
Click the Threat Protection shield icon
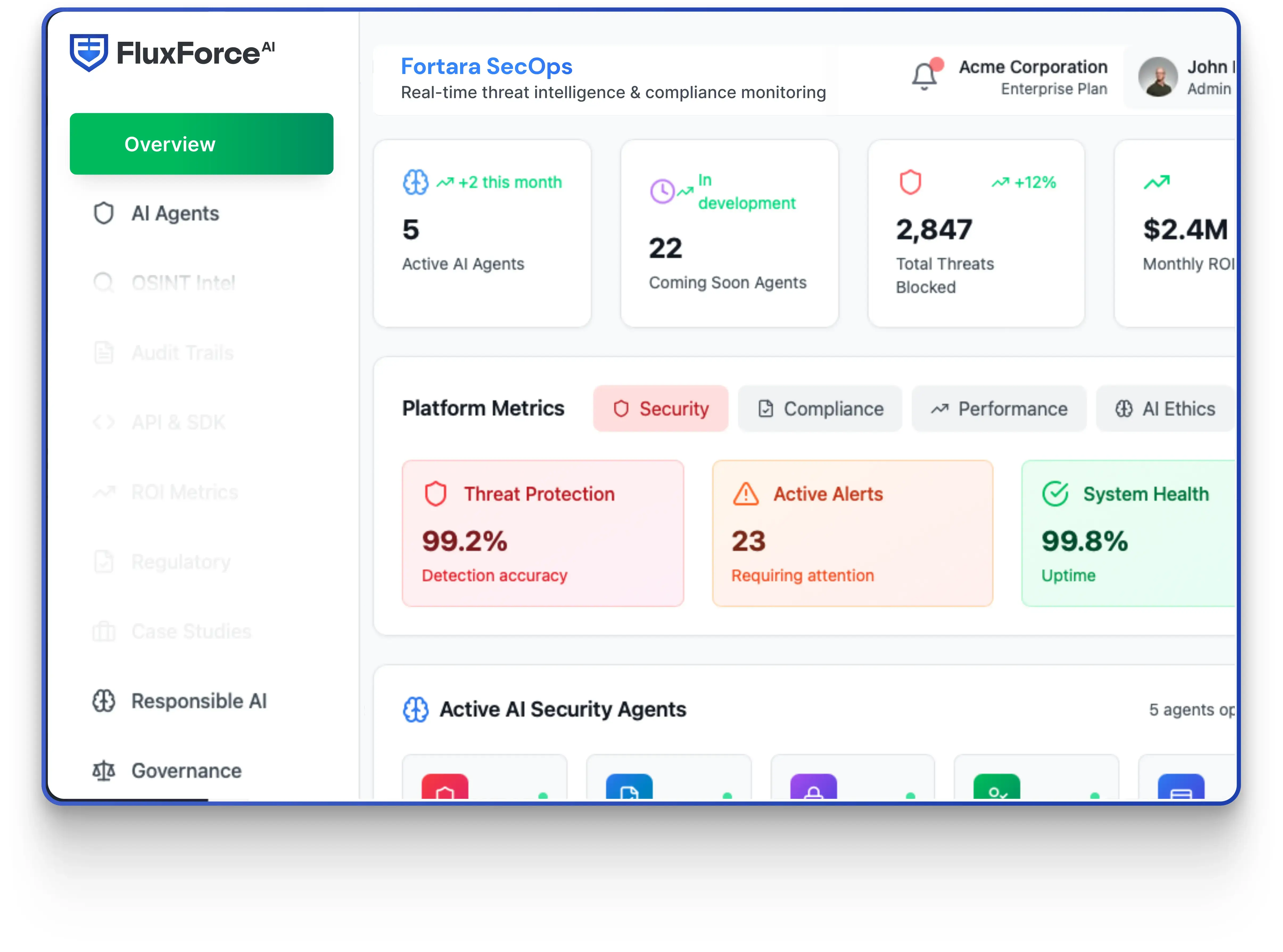pyautogui.click(x=436, y=494)
